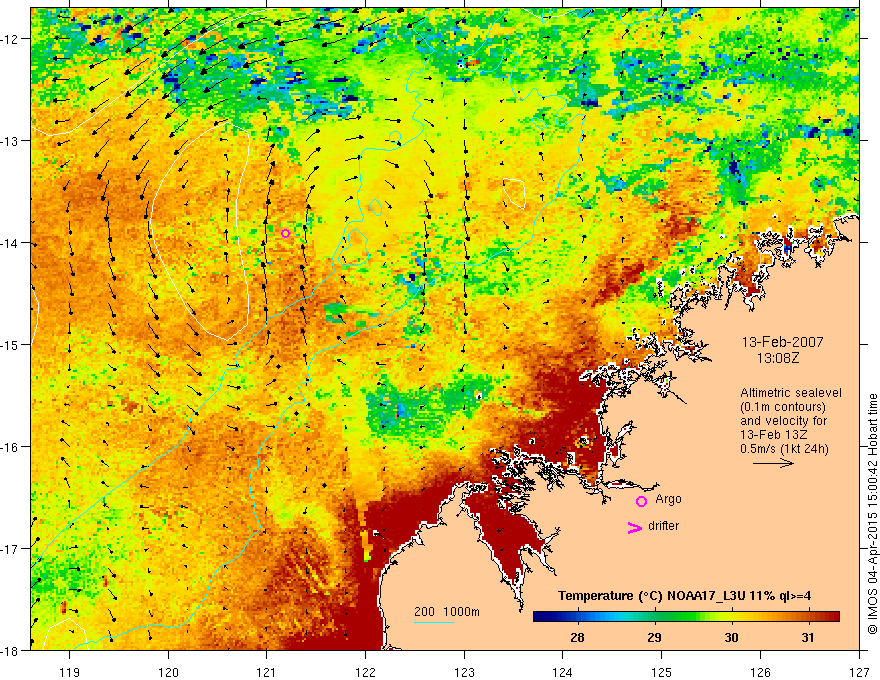The height and width of the screenshot is (680, 880).
Task: Click the latitude '-13' axis label
Action: (10, 141)
